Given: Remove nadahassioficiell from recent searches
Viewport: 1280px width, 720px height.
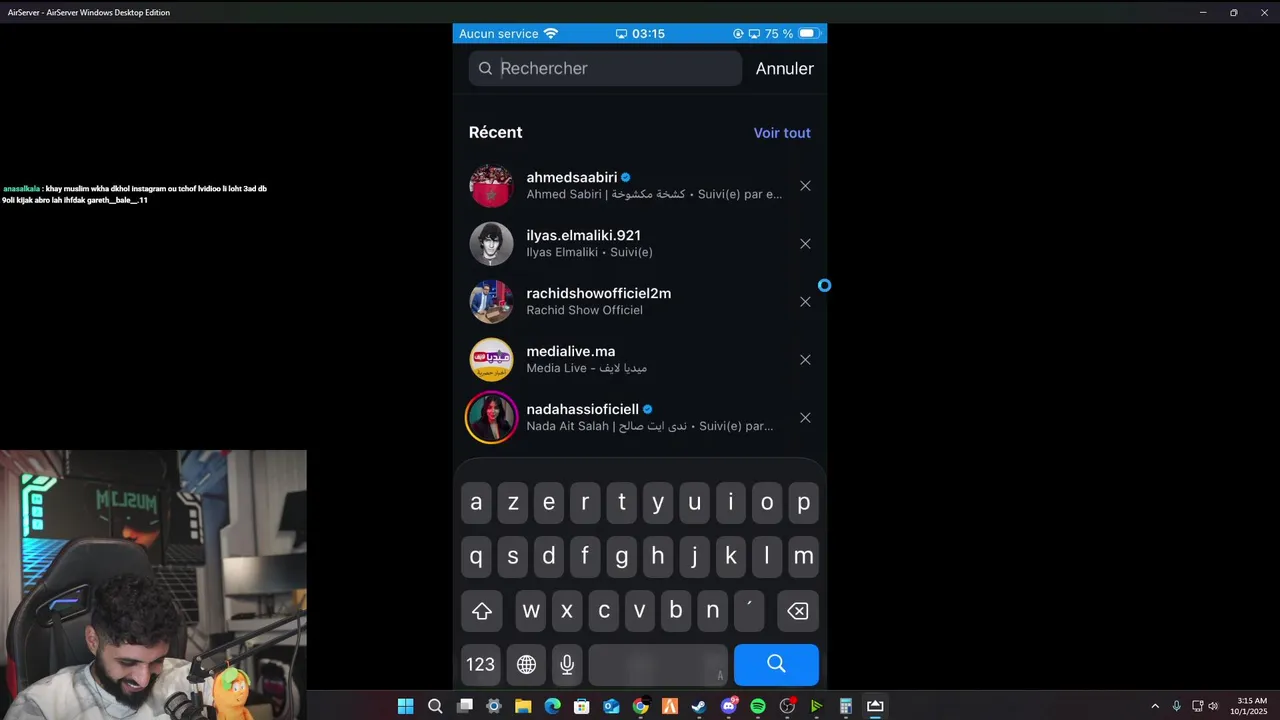Looking at the screenshot, I should pos(805,418).
